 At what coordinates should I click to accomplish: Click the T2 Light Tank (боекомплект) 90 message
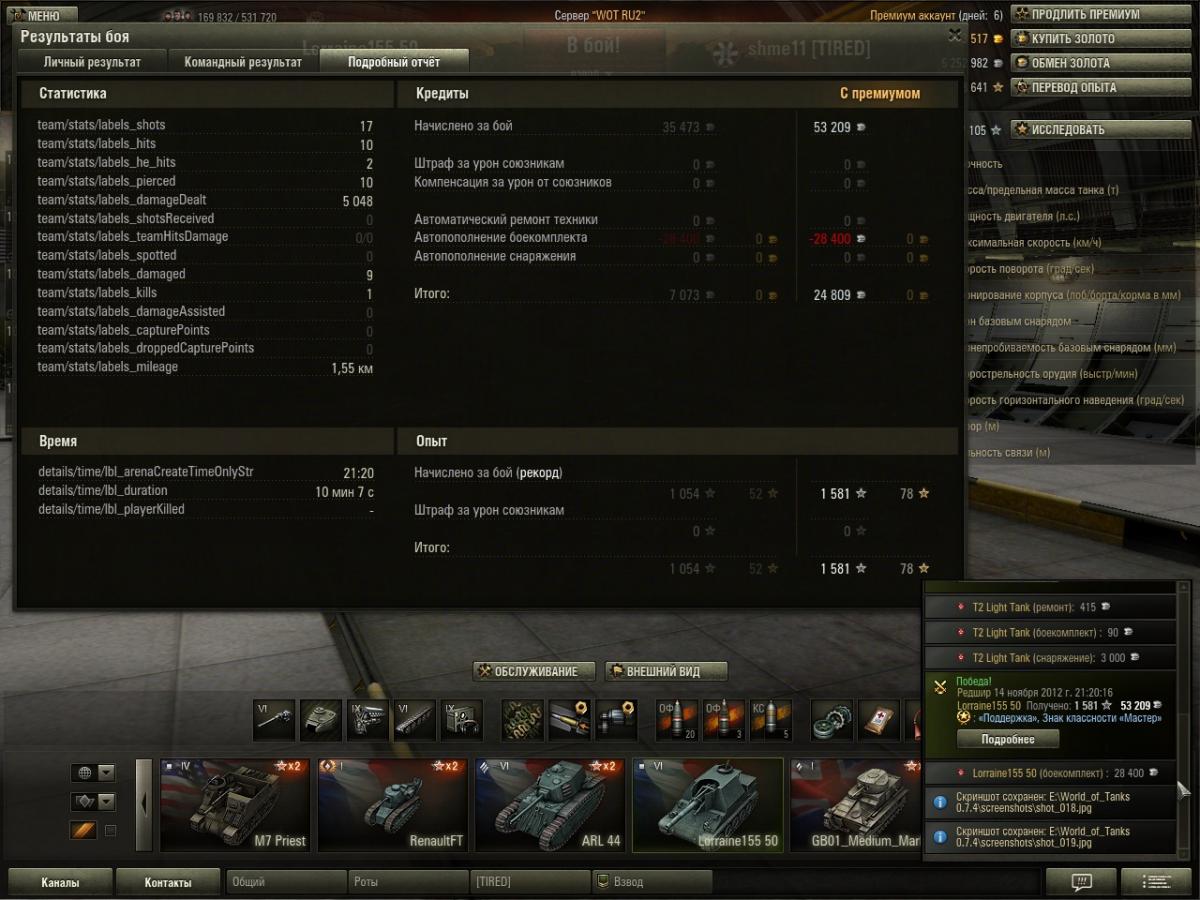1049,632
